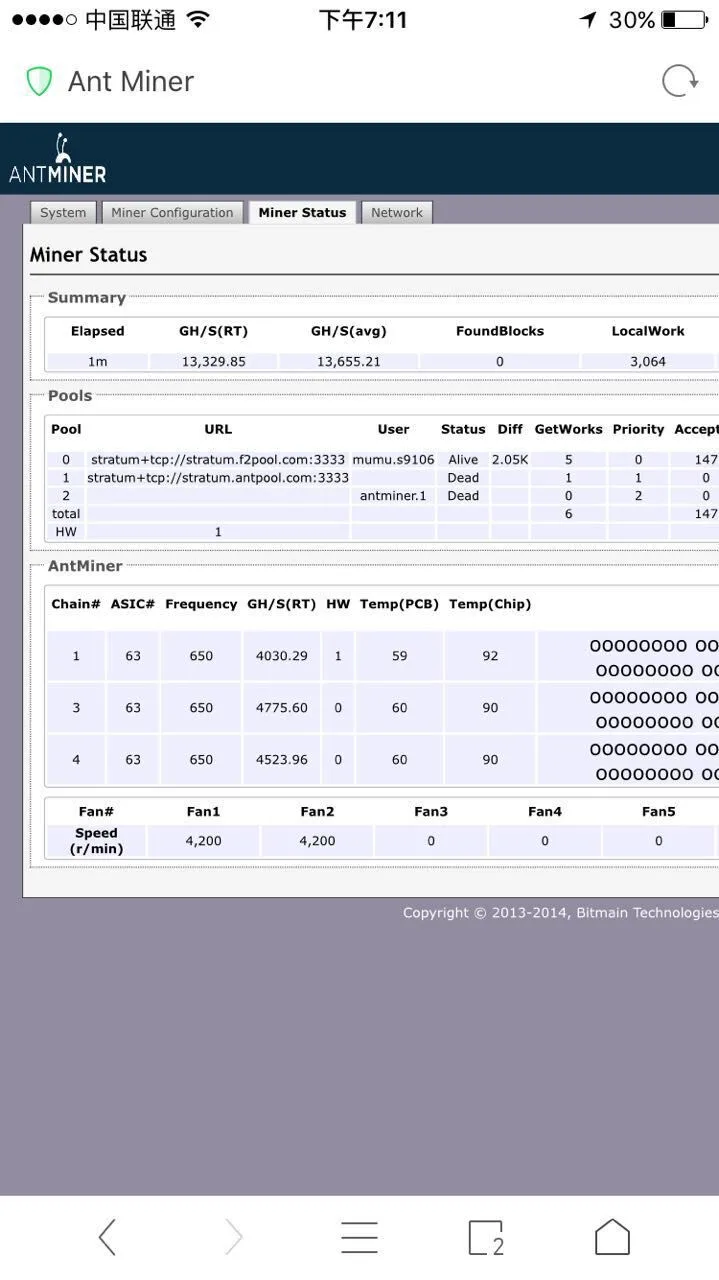Reload the page with refresh icon
Image resolution: width=719 pixels, height=1280 pixels.
pos(680,81)
